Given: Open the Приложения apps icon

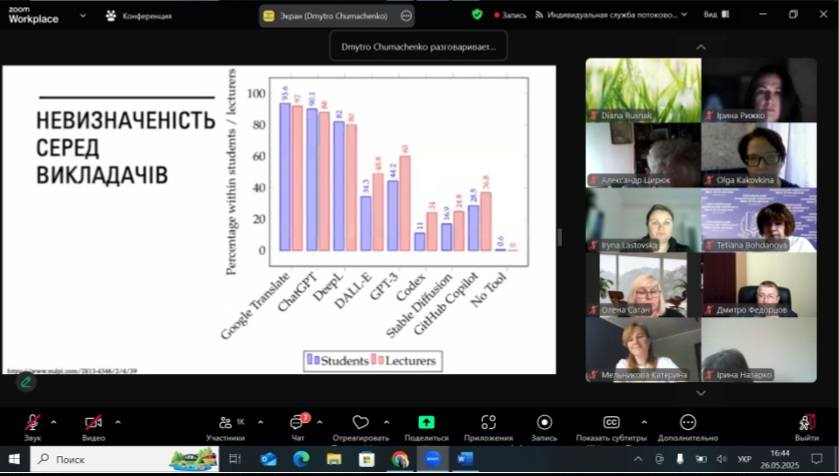Looking at the screenshot, I should coord(488,423).
